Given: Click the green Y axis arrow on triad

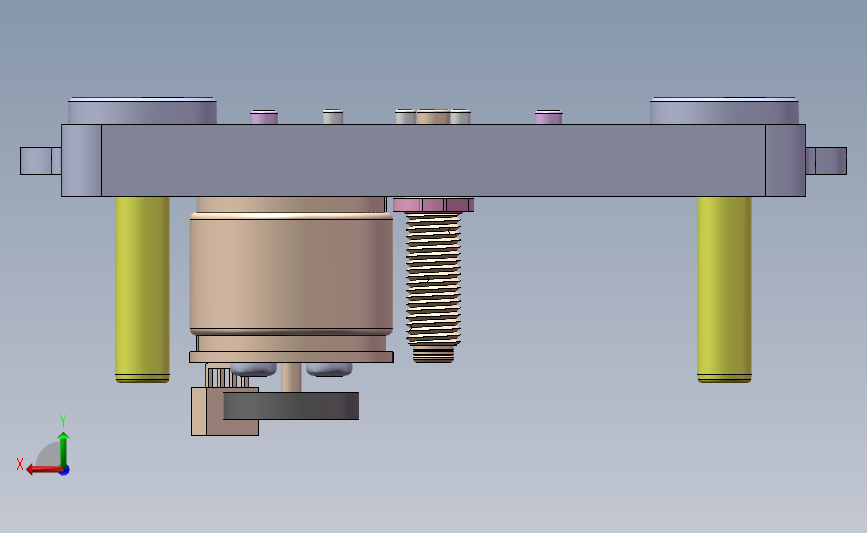Looking at the screenshot, I should [x=64, y=449].
